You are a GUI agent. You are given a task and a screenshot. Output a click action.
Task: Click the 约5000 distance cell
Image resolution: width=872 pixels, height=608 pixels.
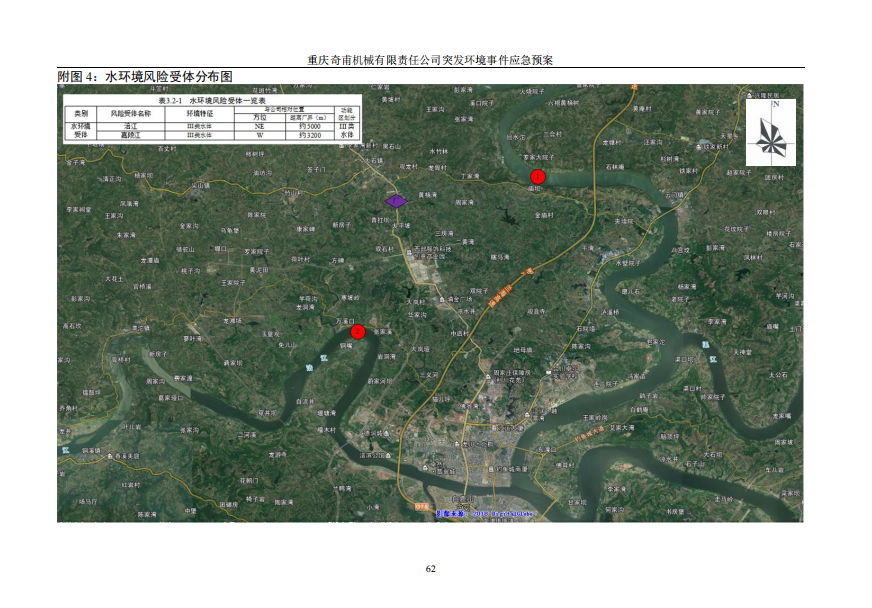tap(309, 126)
